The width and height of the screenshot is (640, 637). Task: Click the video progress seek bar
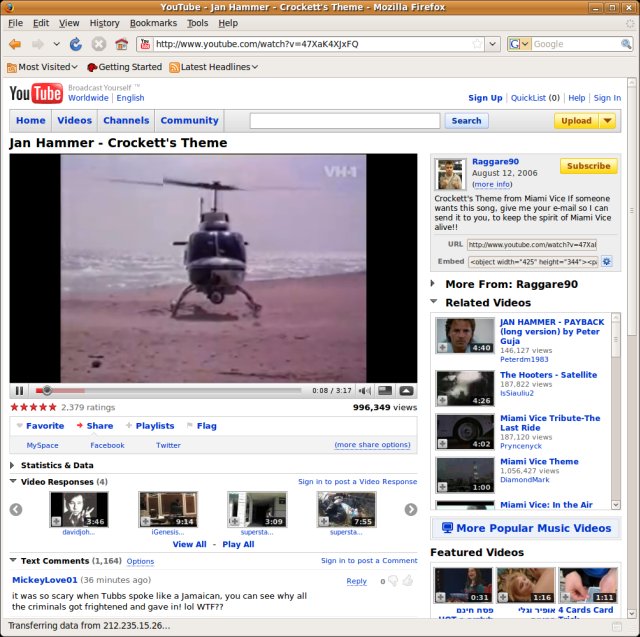pyautogui.click(x=170, y=391)
